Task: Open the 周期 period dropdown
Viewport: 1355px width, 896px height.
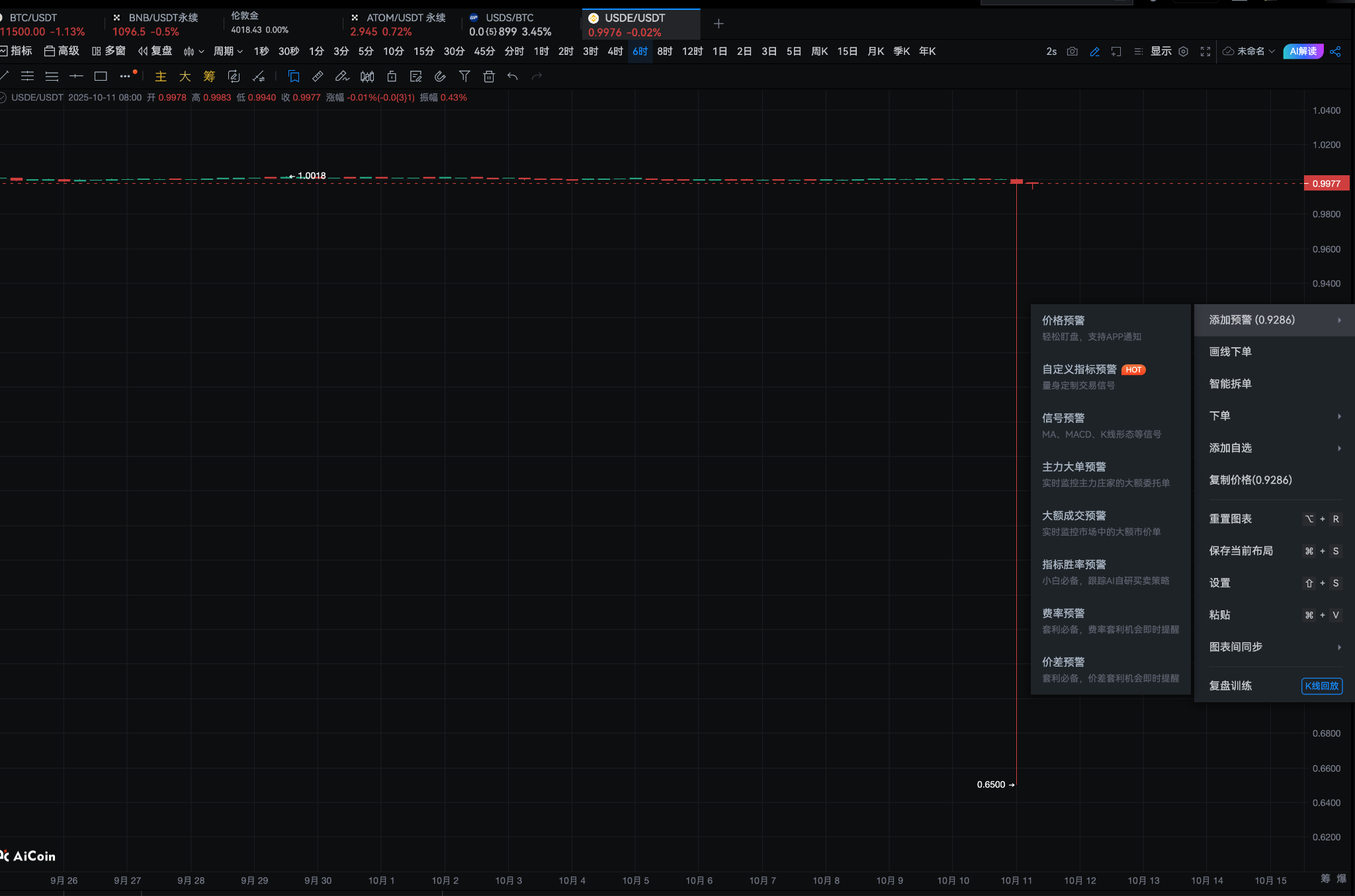Action: point(228,52)
